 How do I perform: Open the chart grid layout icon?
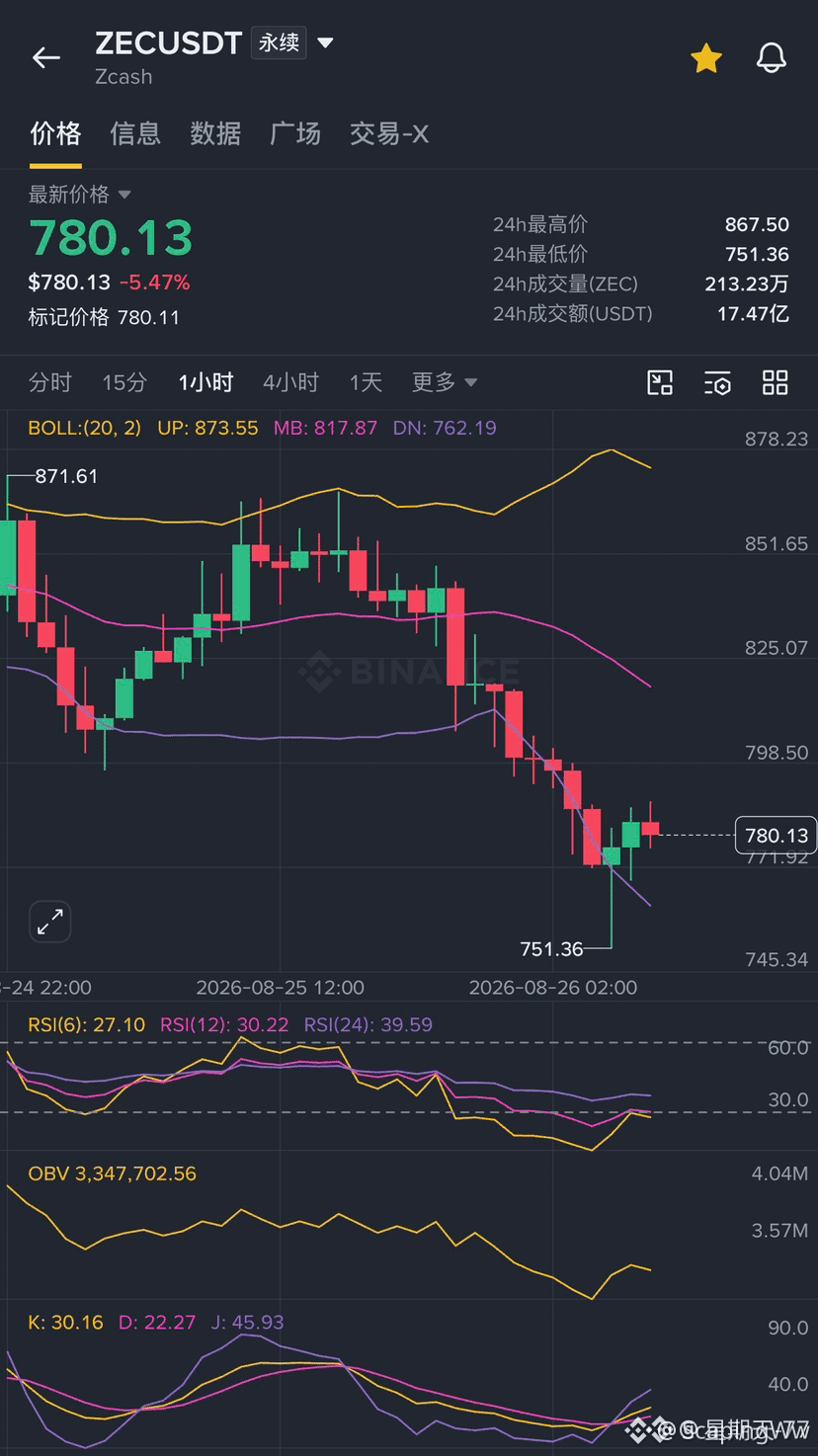[776, 382]
